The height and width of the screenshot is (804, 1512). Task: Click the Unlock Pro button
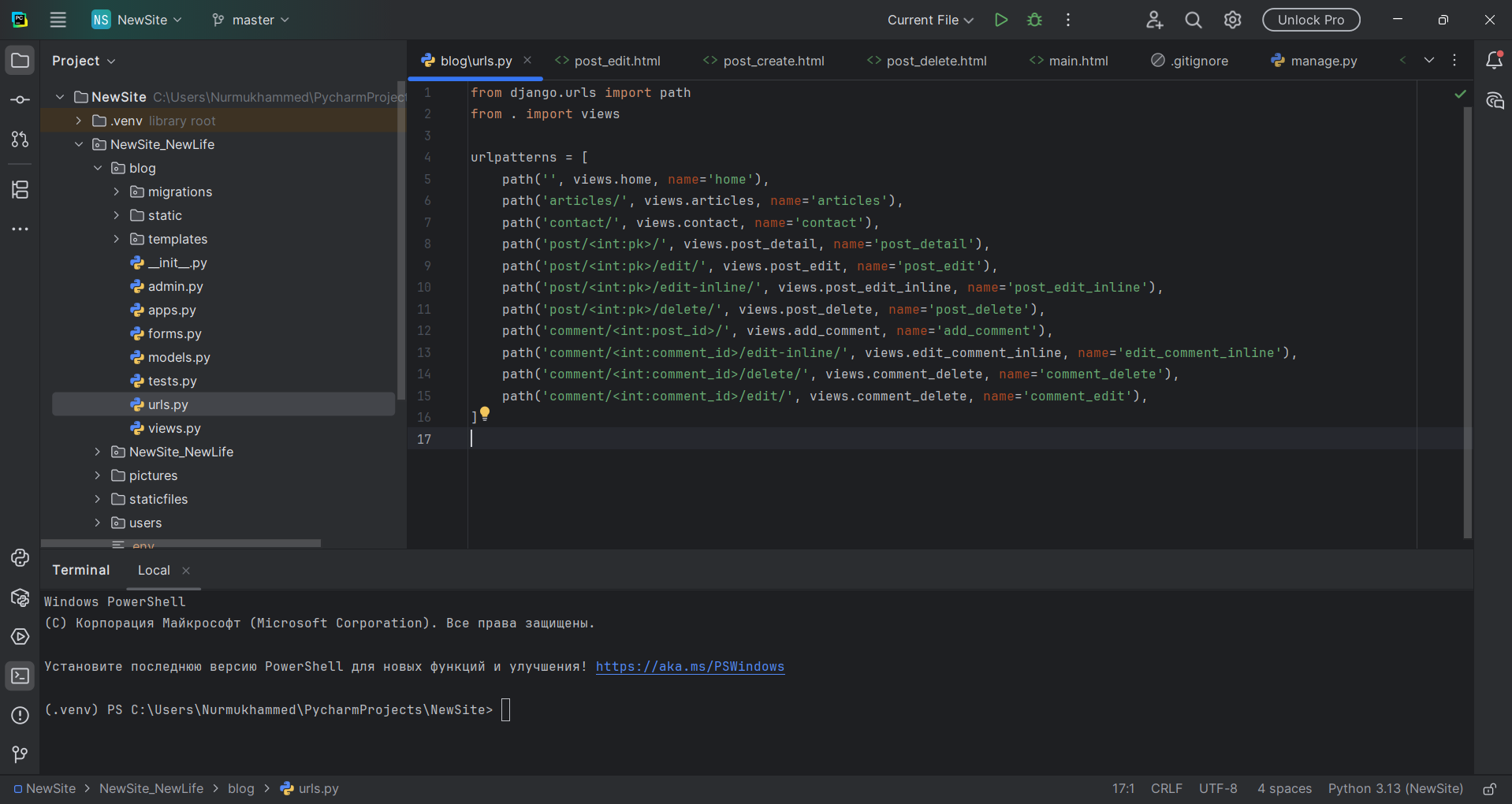coord(1310,20)
